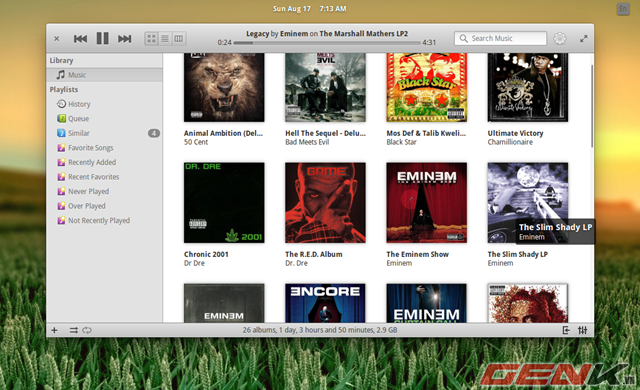
Task: Toggle repeat mode in bottom bar
Action: click(87, 330)
